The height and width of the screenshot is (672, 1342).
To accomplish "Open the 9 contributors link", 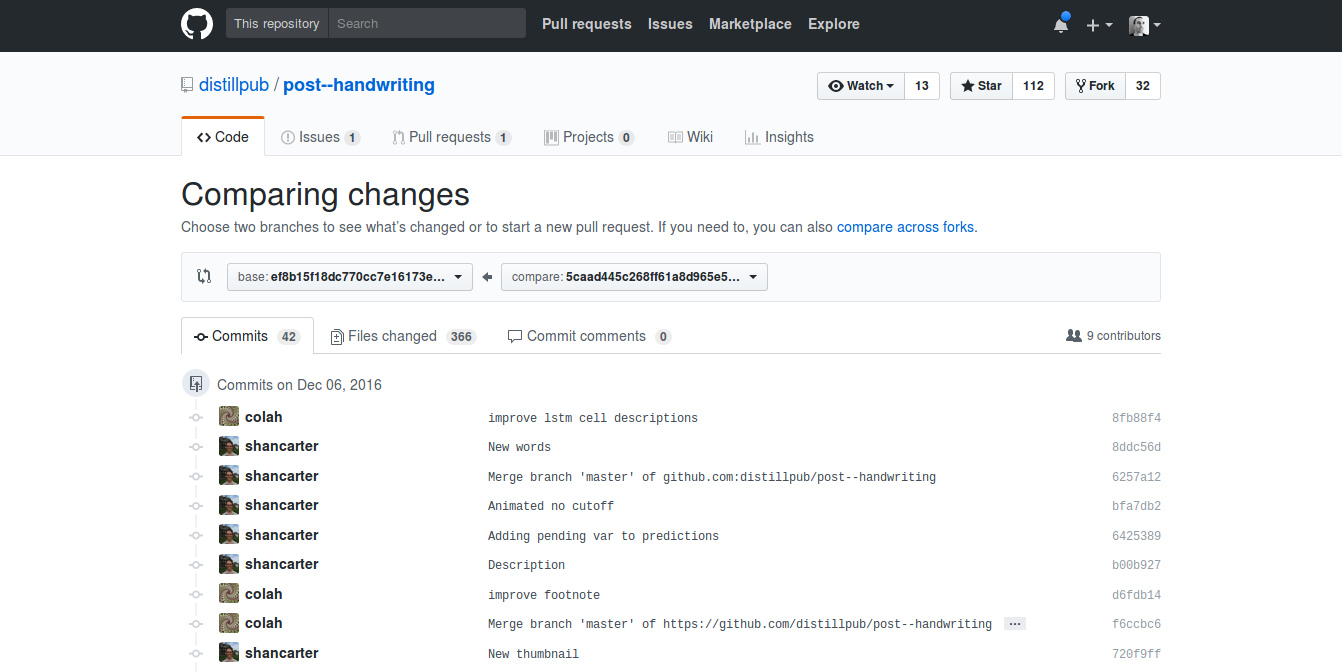I will (1113, 336).
